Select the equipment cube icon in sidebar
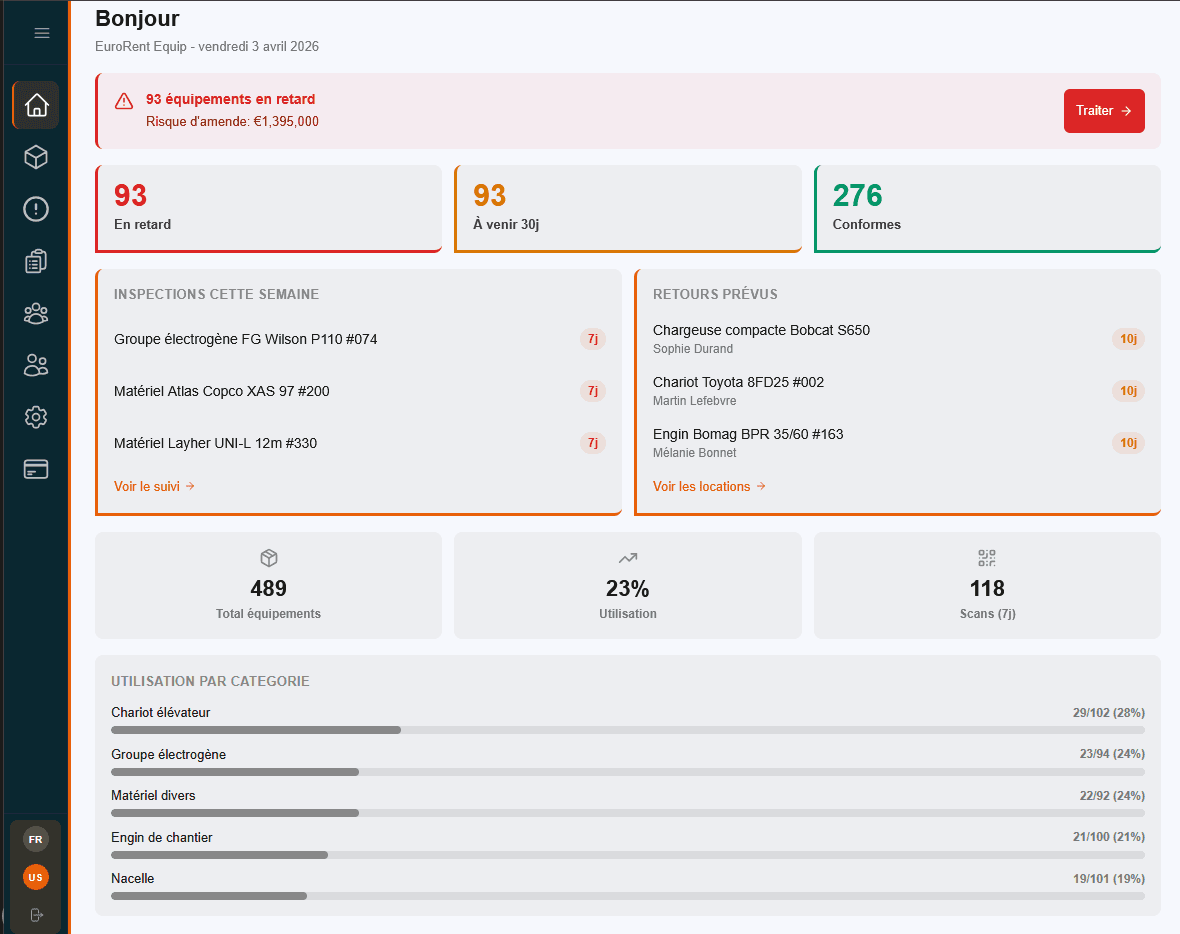This screenshot has height=934, width=1180. coord(35,157)
